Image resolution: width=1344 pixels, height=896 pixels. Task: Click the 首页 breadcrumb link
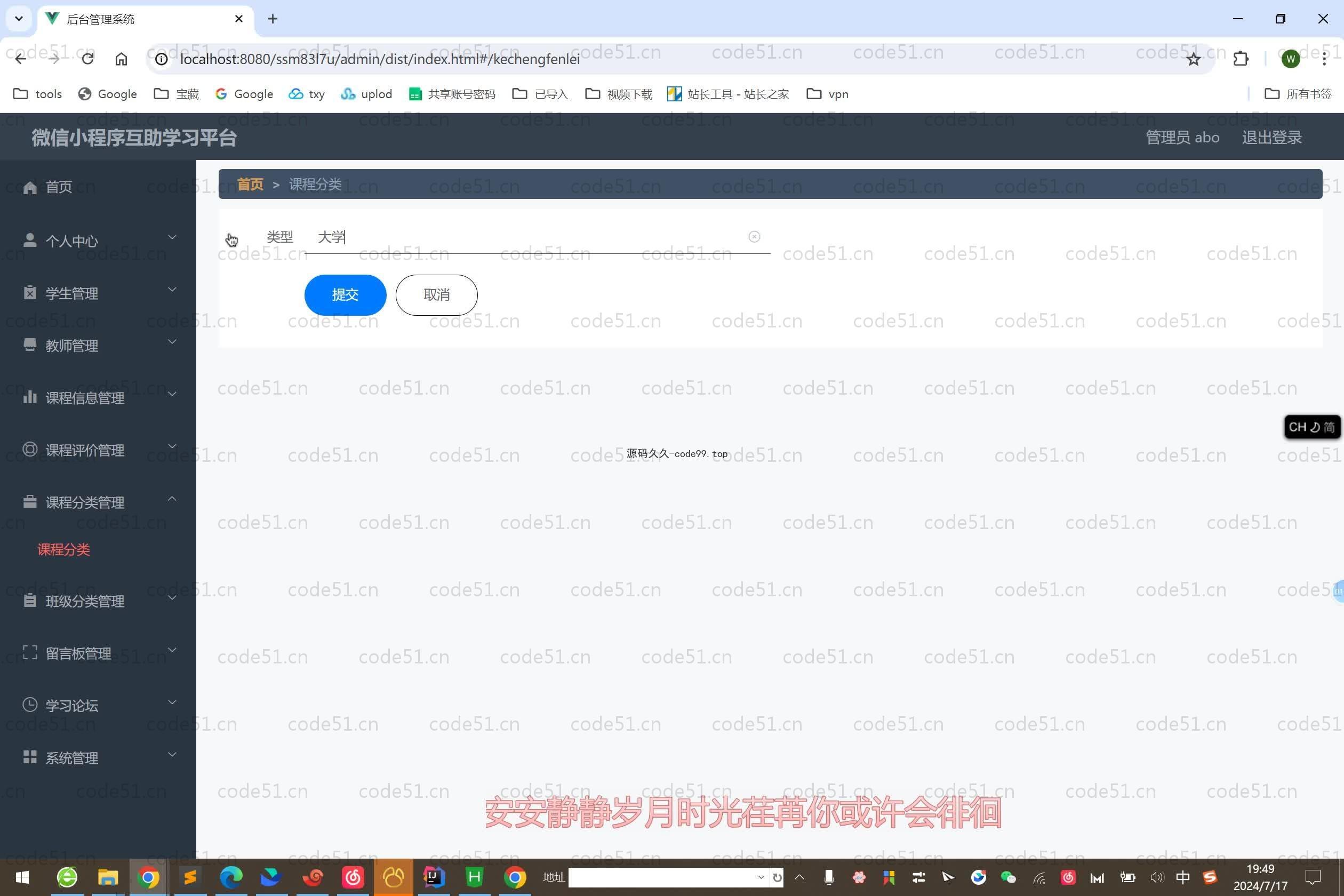point(250,184)
